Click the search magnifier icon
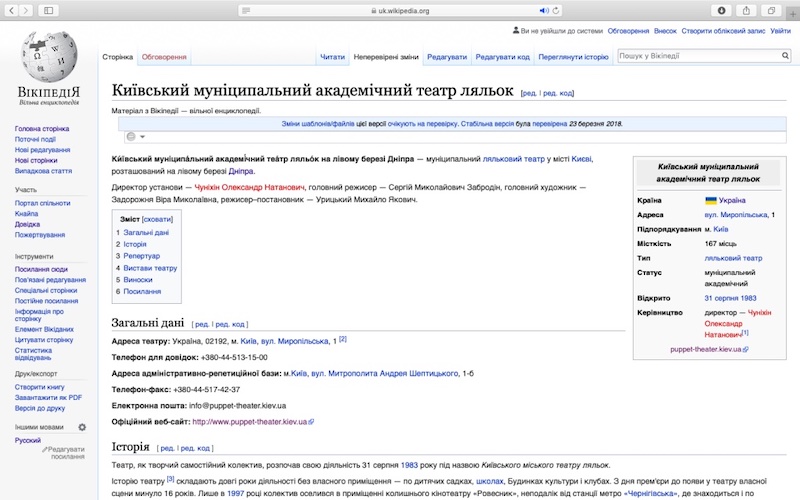Image resolution: width=800 pixels, height=500 pixels. (x=785, y=56)
